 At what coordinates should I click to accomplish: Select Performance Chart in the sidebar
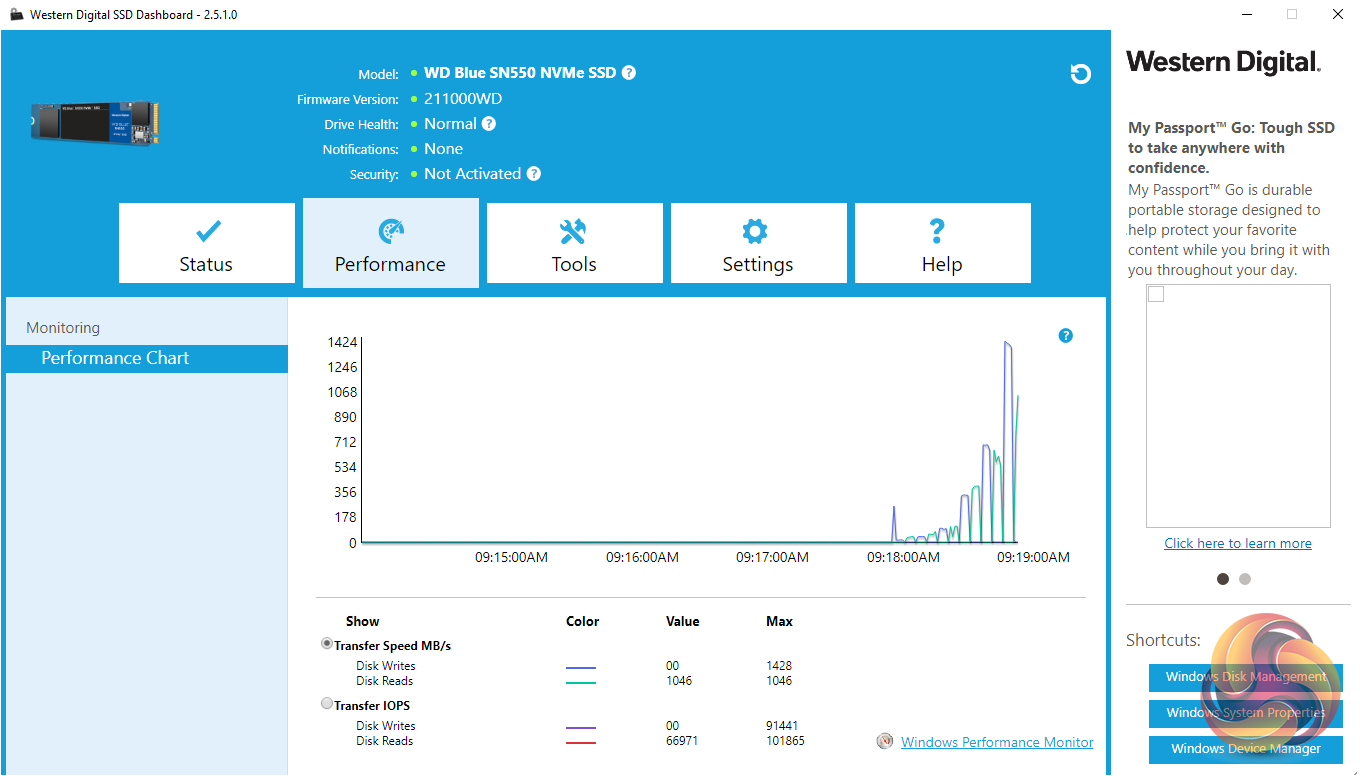[115, 358]
